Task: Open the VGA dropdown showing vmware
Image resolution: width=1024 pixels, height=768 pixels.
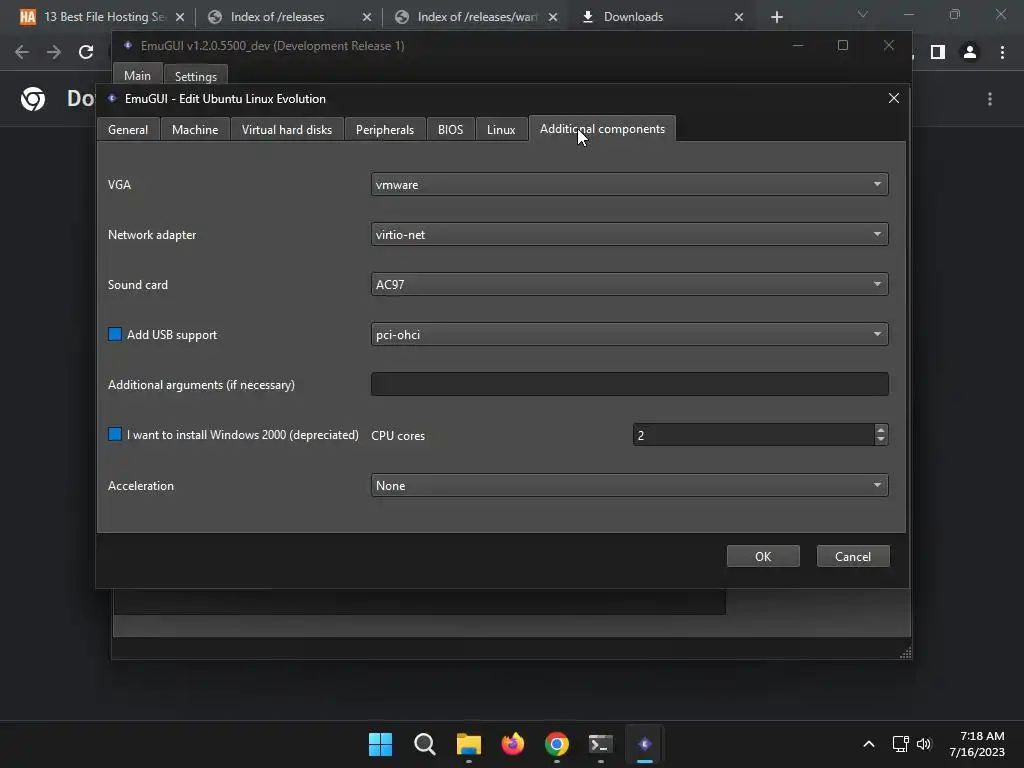Action: click(629, 184)
